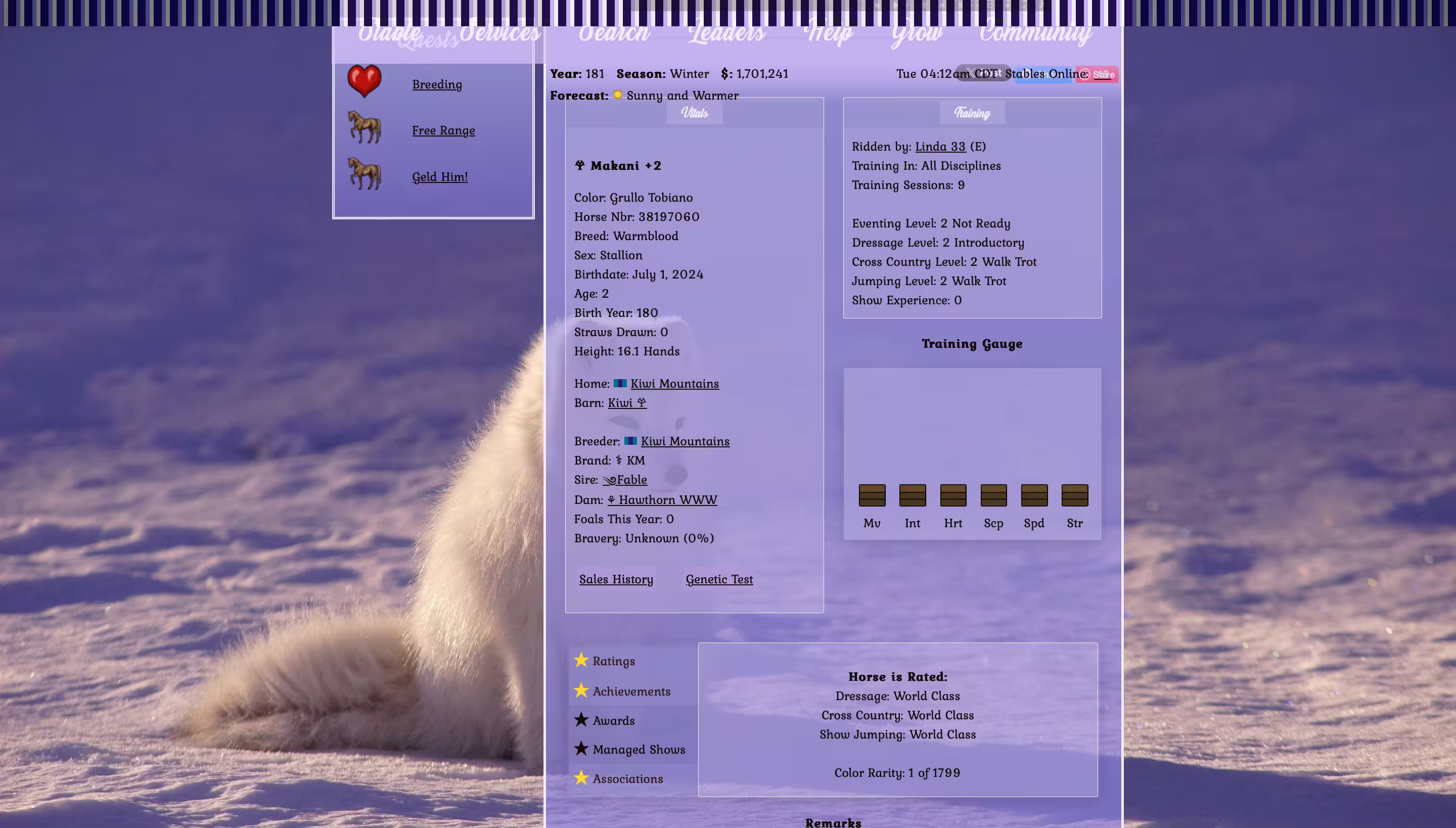This screenshot has width=1456, height=828.
Task: Open the Stable menu
Action: click(x=390, y=33)
